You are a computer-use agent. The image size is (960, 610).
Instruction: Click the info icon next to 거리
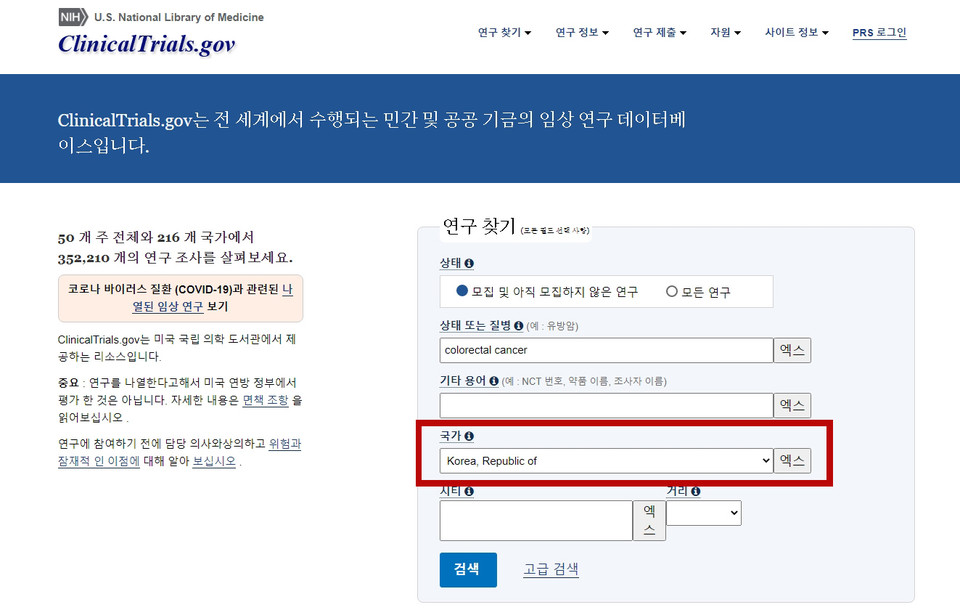pyautogui.click(x=696, y=491)
